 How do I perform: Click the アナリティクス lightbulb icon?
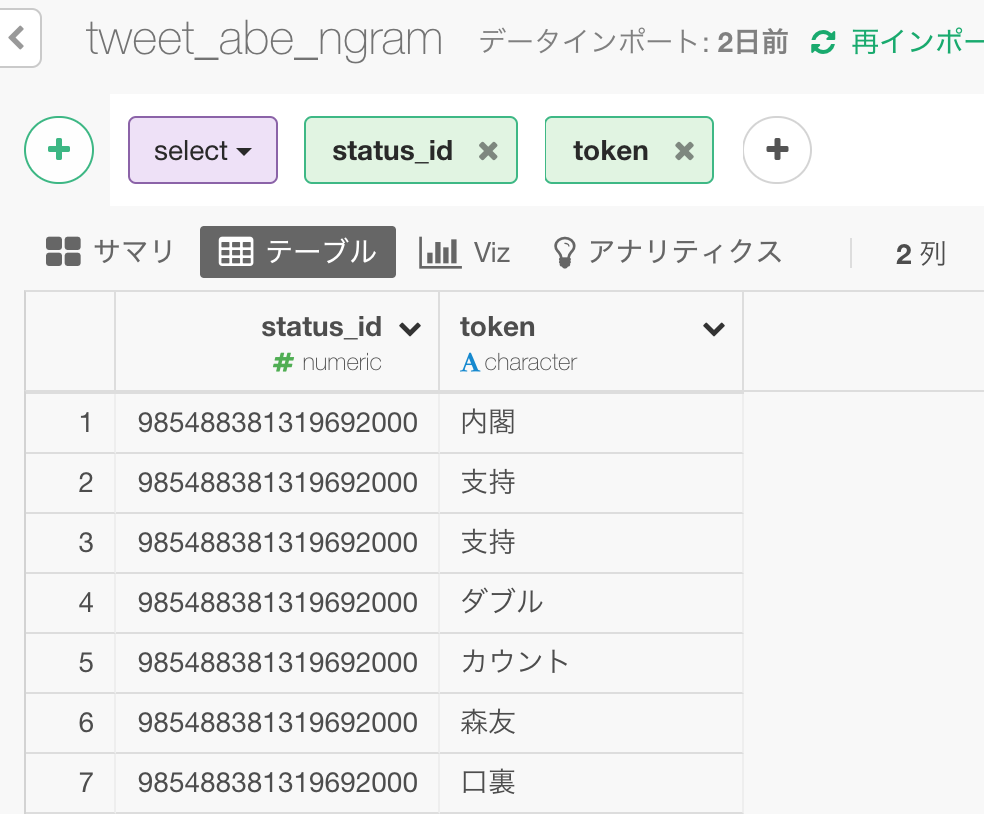[564, 252]
